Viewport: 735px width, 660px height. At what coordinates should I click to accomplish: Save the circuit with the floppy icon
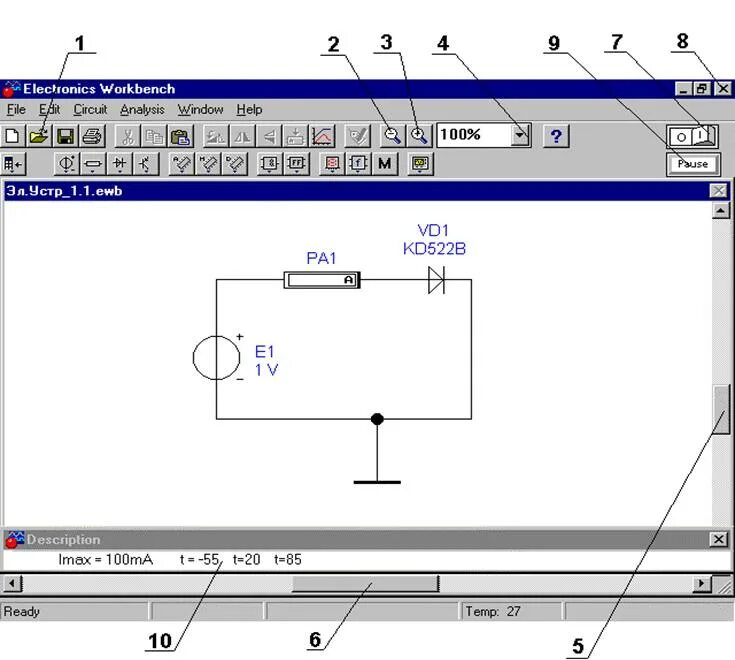click(x=65, y=136)
